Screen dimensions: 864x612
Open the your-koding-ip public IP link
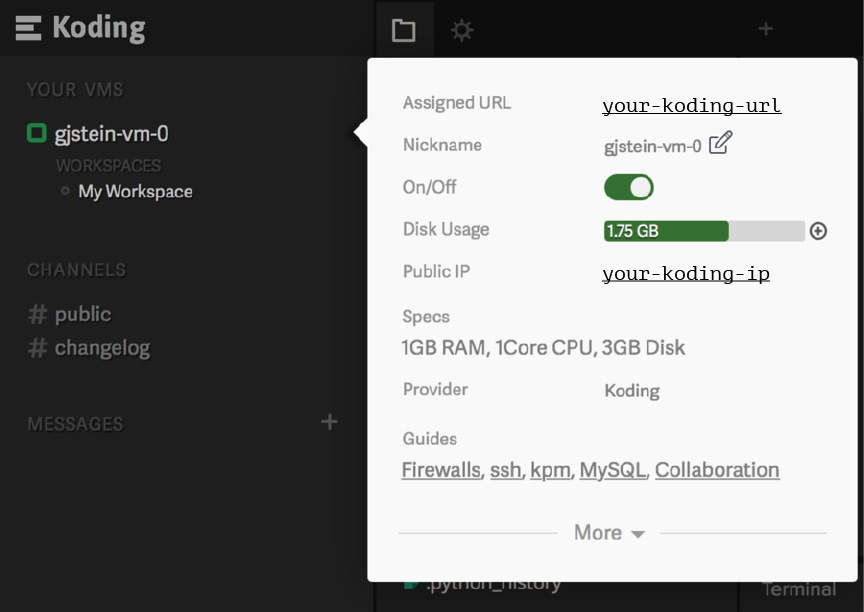point(686,273)
